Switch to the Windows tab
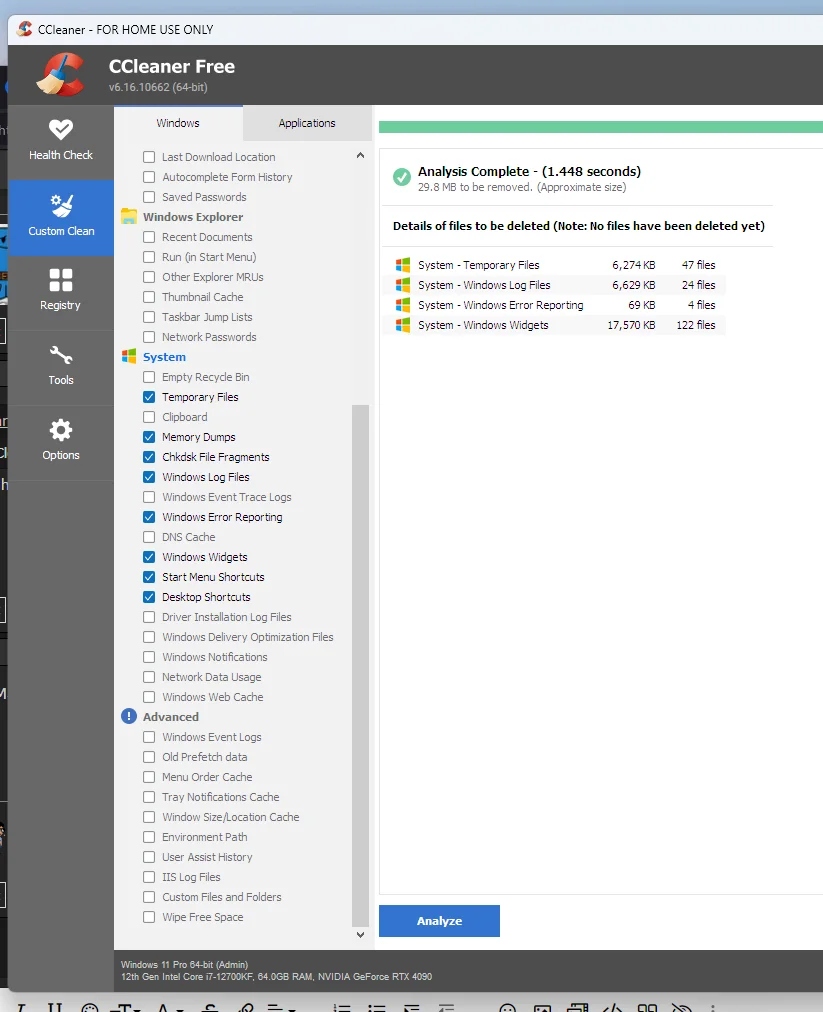 click(x=178, y=123)
